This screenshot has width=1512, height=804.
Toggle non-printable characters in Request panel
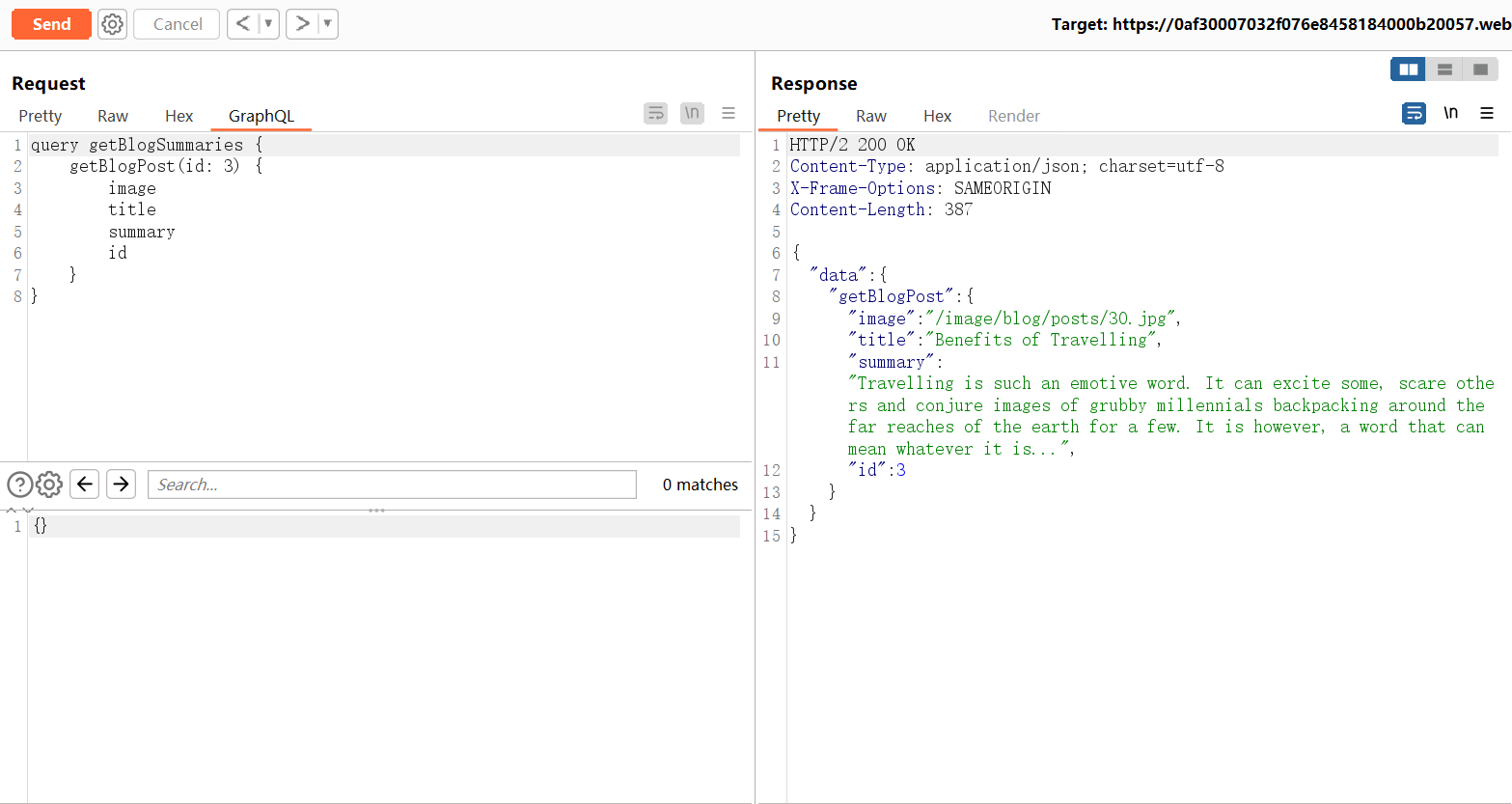point(692,114)
